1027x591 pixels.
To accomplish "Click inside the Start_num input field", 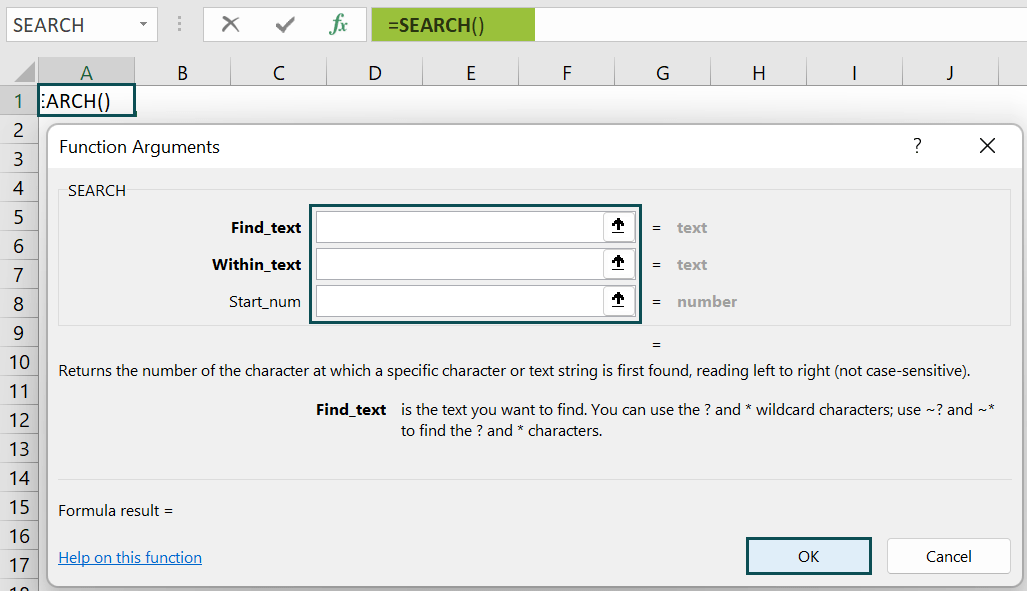I will tap(460, 299).
